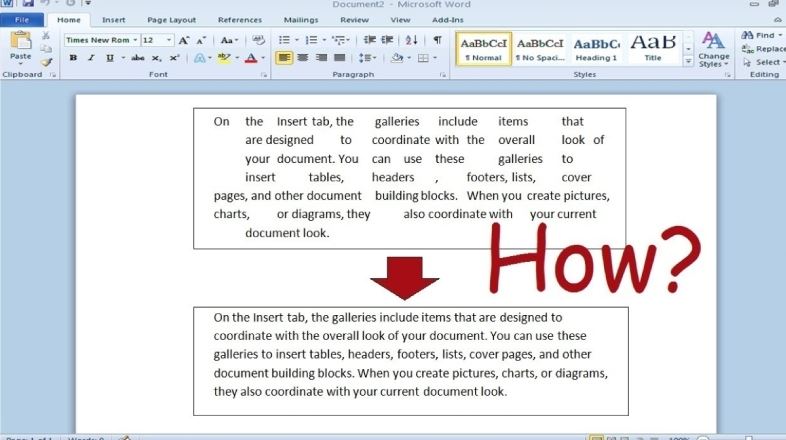Open Change Case dropdown
Viewport: 786px width, 440px height.
pyautogui.click(x=229, y=40)
